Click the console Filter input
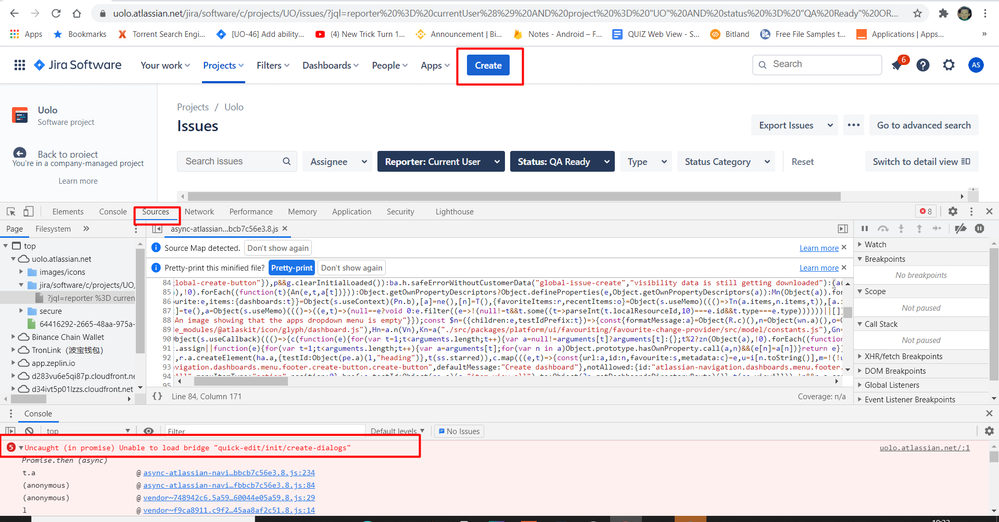This screenshot has height=522, width=999. pyautogui.click(x=264, y=431)
